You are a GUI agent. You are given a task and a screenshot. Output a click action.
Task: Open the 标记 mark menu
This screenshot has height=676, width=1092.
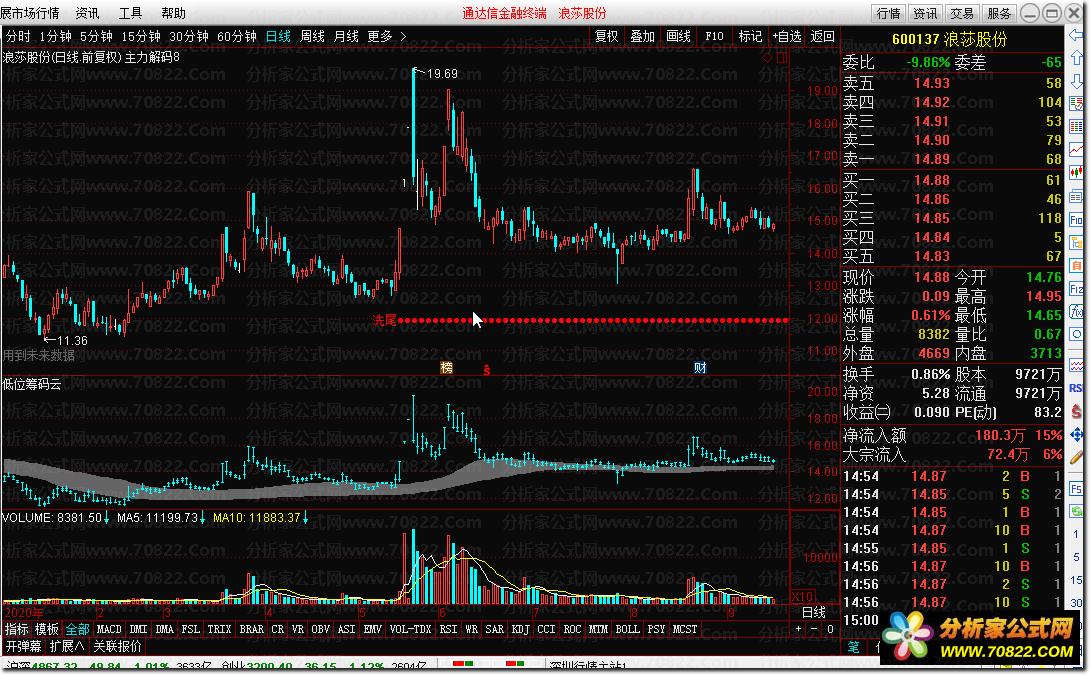point(750,36)
